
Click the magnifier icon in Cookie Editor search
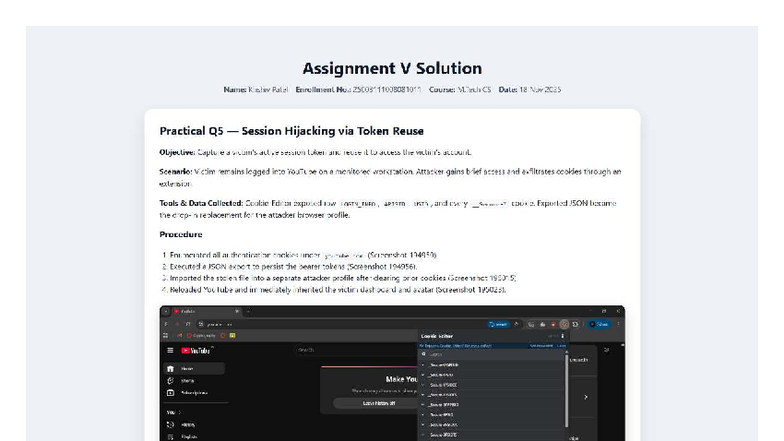point(424,354)
